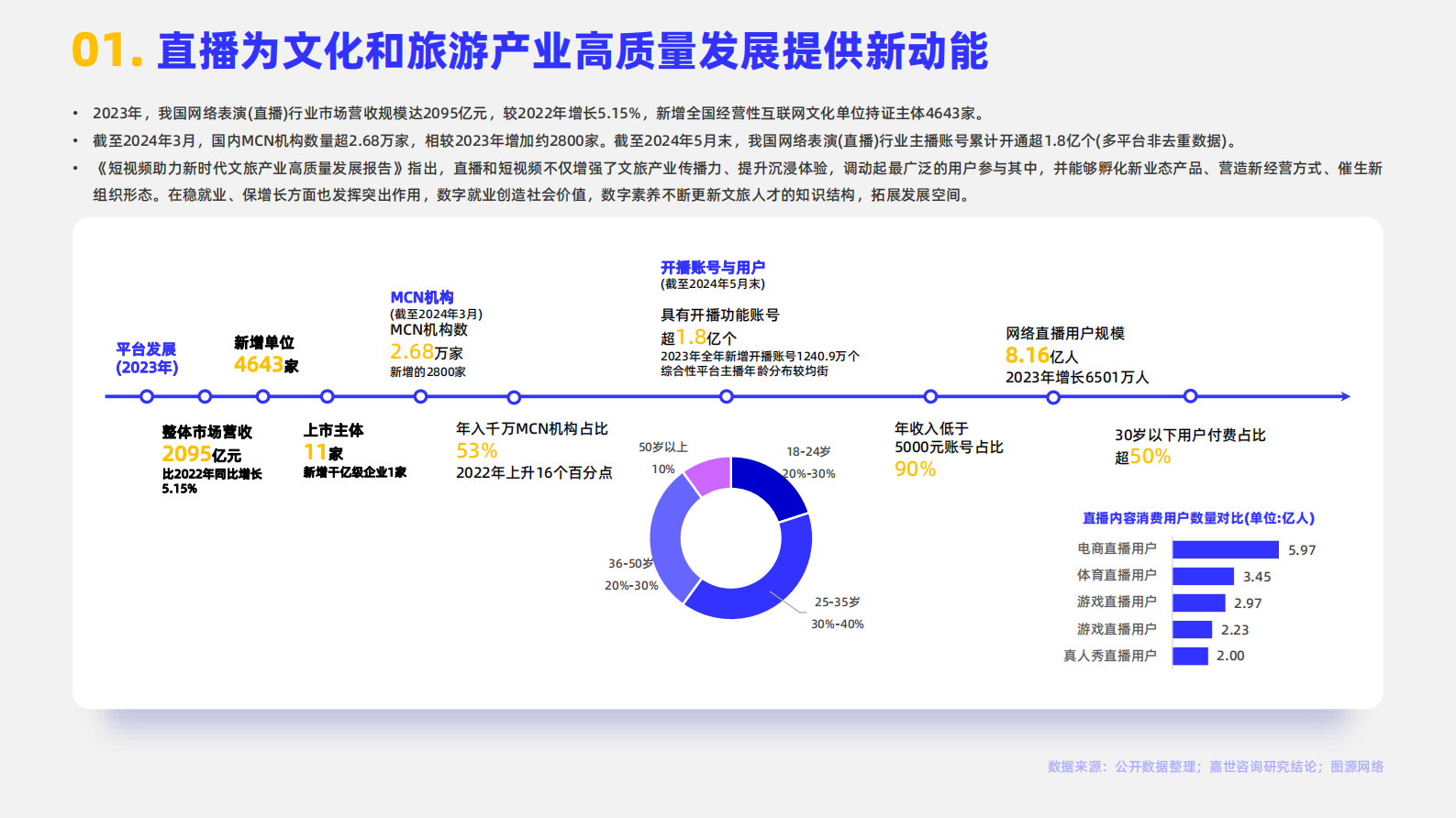Select the text 2023年增长6501万人
The image size is (1456, 818).
click(x=1077, y=378)
